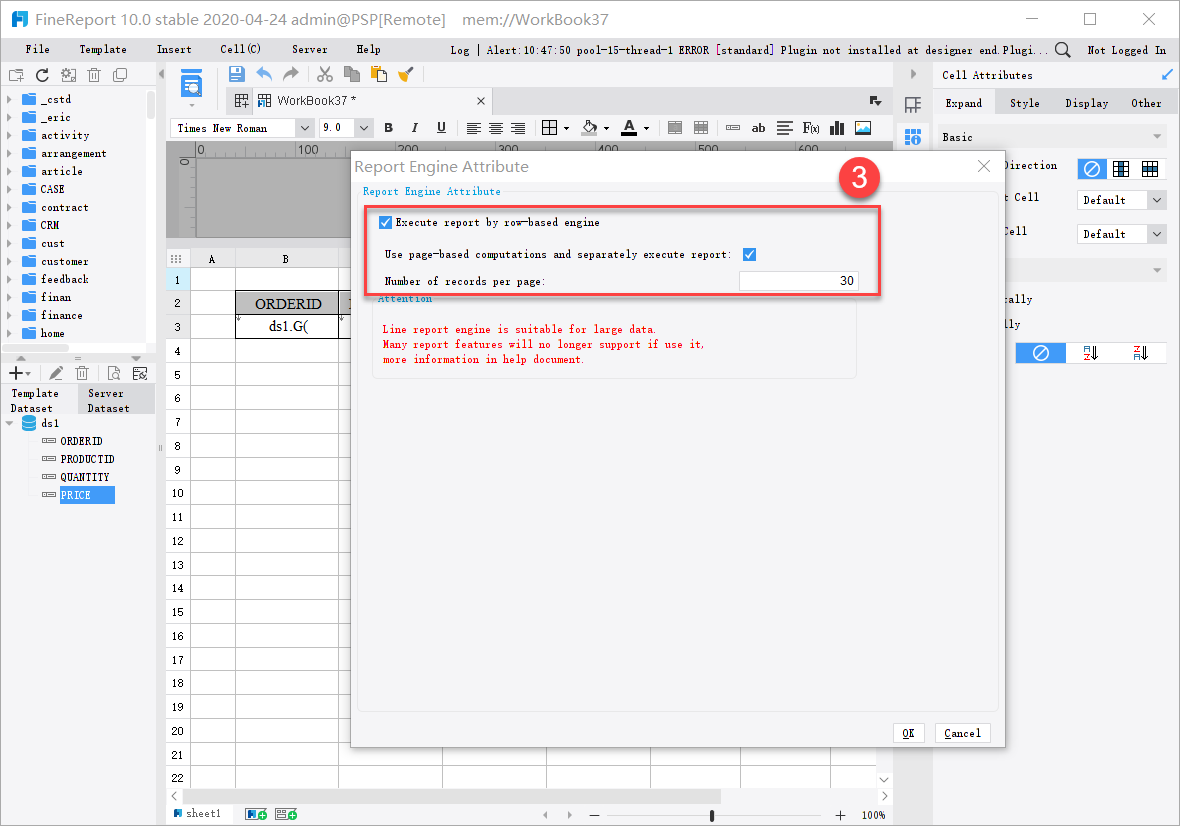Select the Format Painter tool

(405, 75)
